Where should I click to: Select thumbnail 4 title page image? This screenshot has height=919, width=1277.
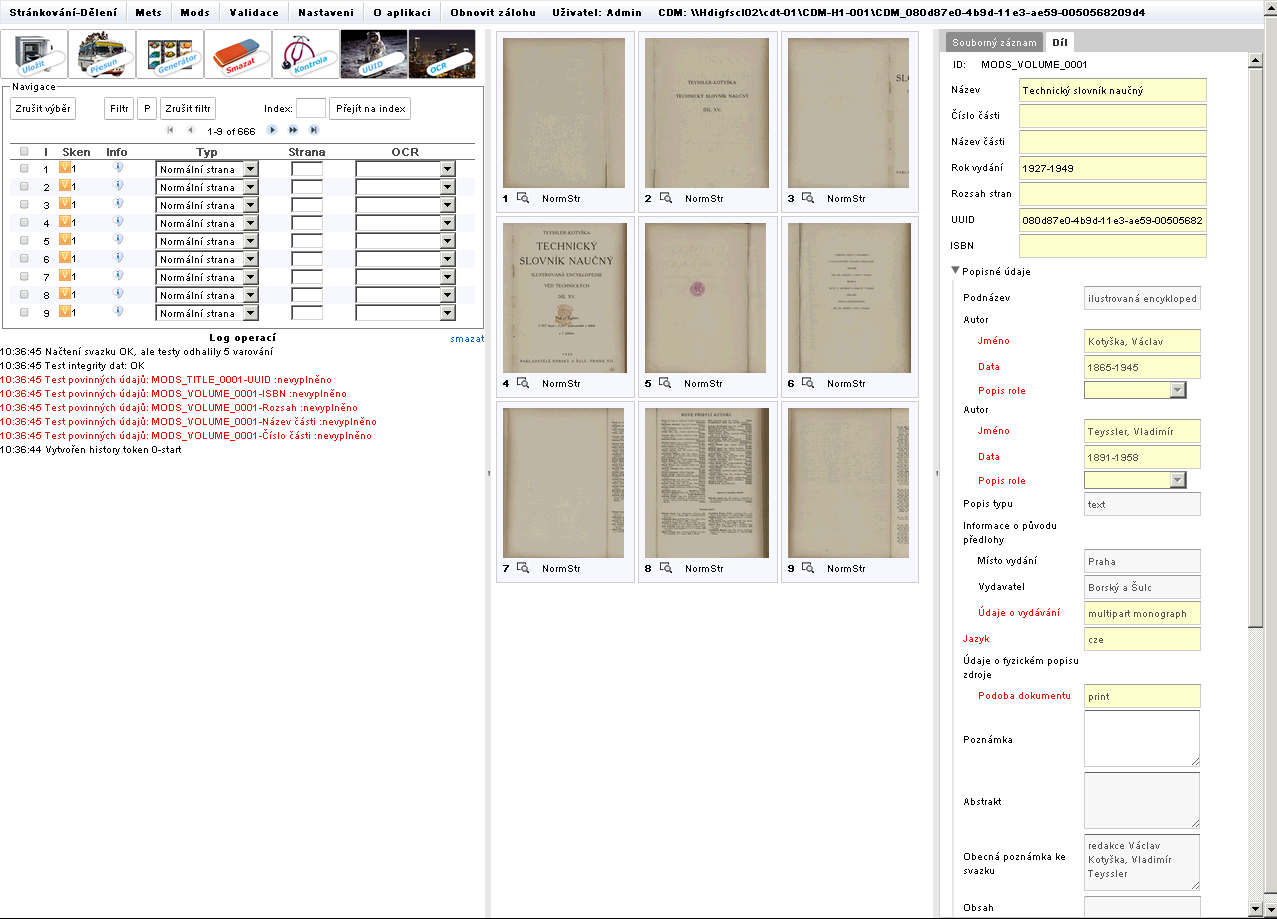click(565, 298)
